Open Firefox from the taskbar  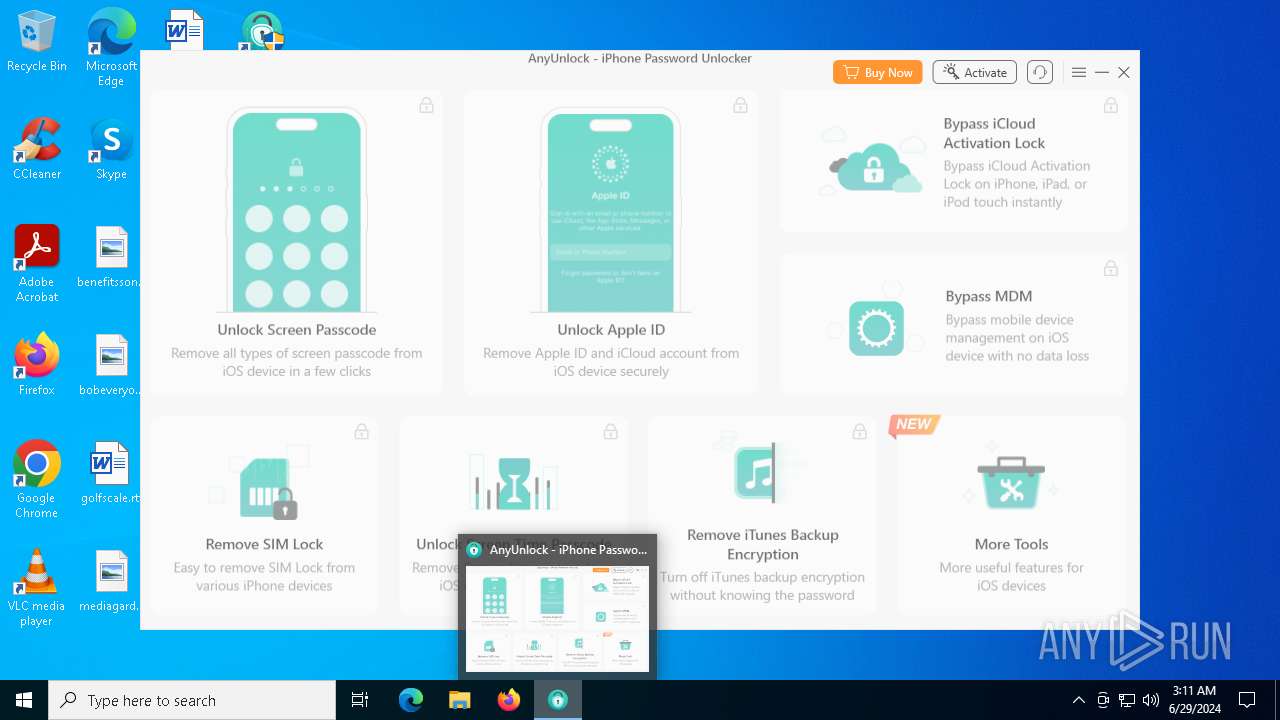click(508, 700)
